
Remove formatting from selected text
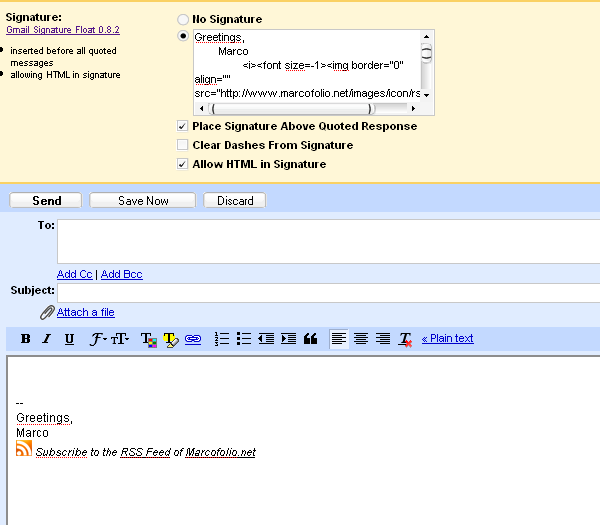pos(405,340)
